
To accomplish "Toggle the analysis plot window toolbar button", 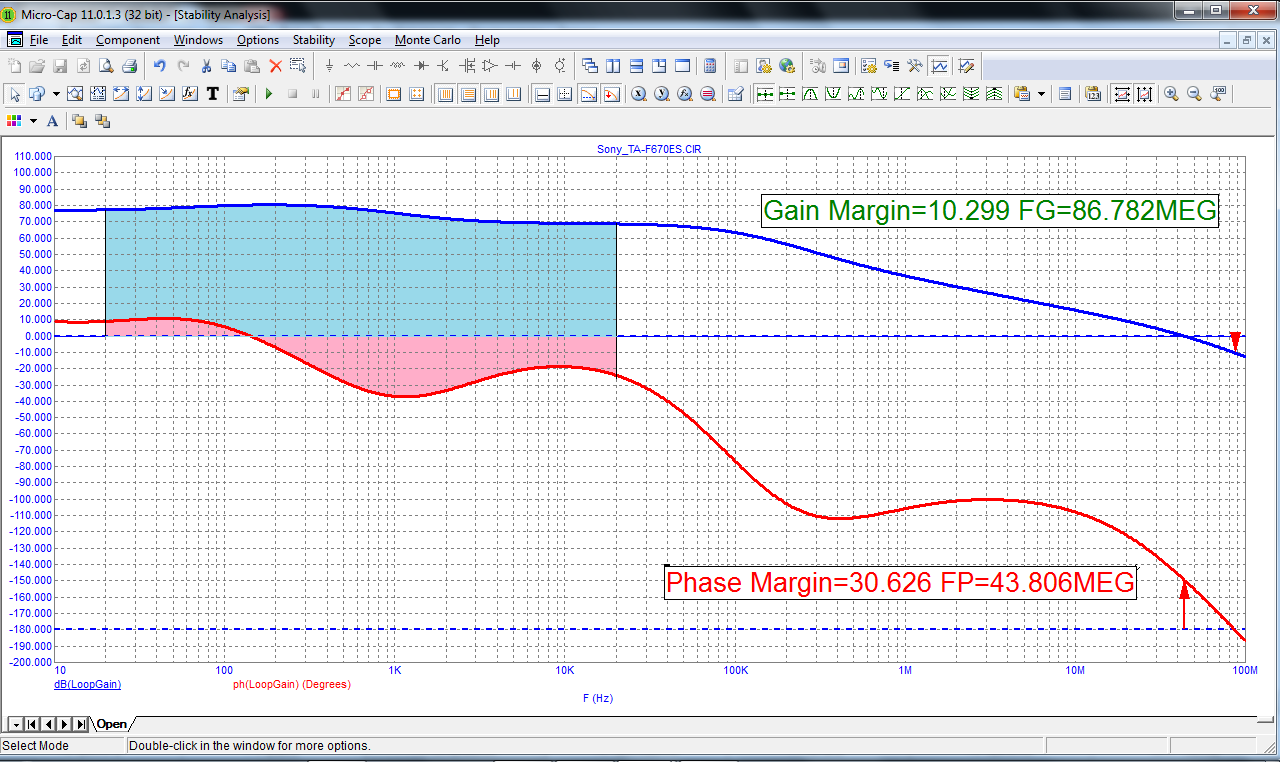I will click(940, 67).
